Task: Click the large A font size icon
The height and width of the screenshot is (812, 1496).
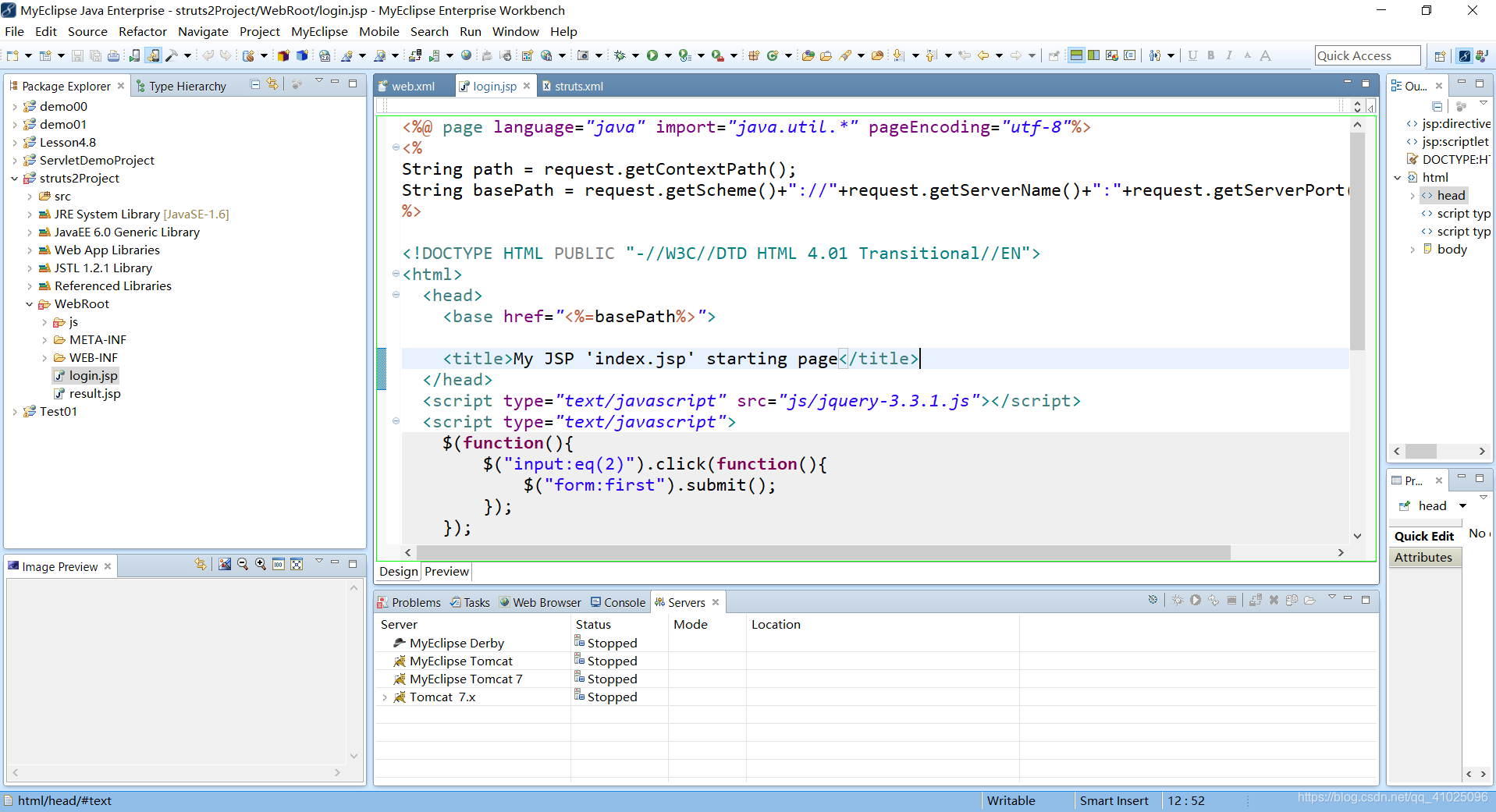Action: pyautogui.click(x=1265, y=55)
